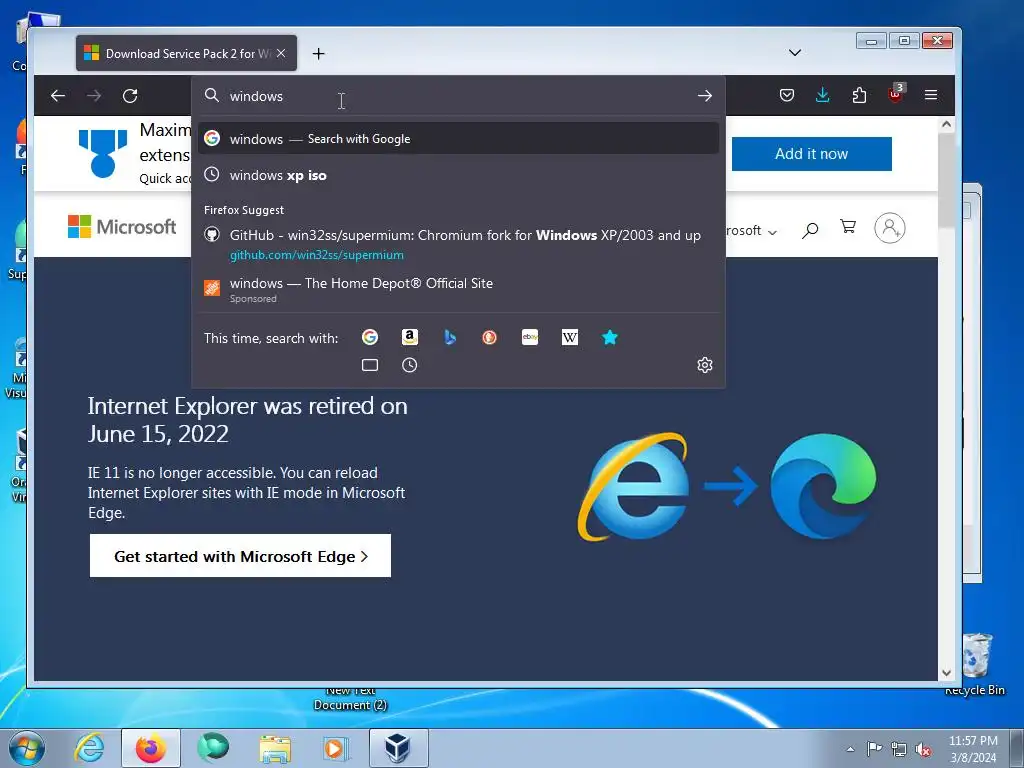
Task: Open the Firefox hamburger menu
Action: coord(931,95)
